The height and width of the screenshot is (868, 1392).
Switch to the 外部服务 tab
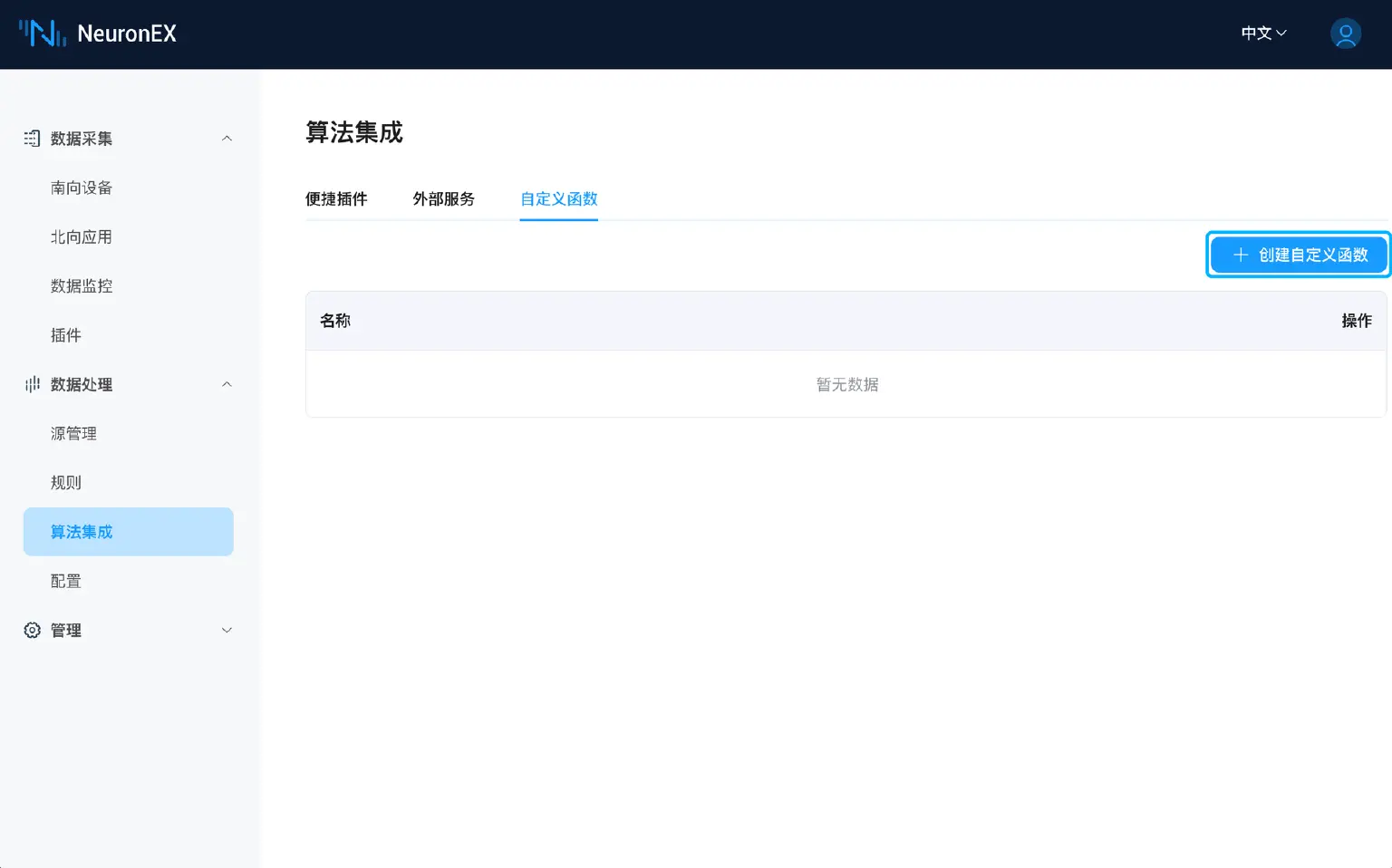(443, 199)
